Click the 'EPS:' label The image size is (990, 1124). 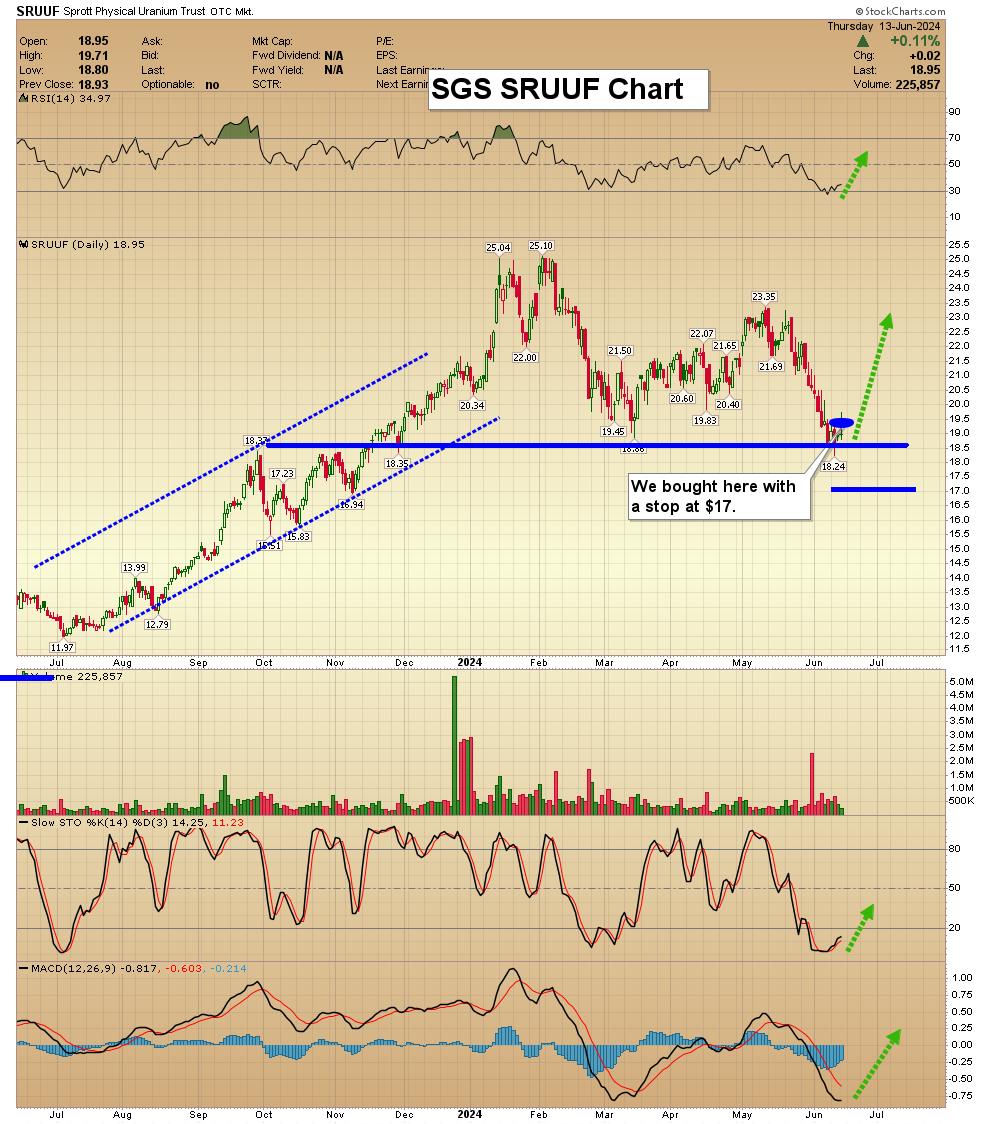coord(386,56)
